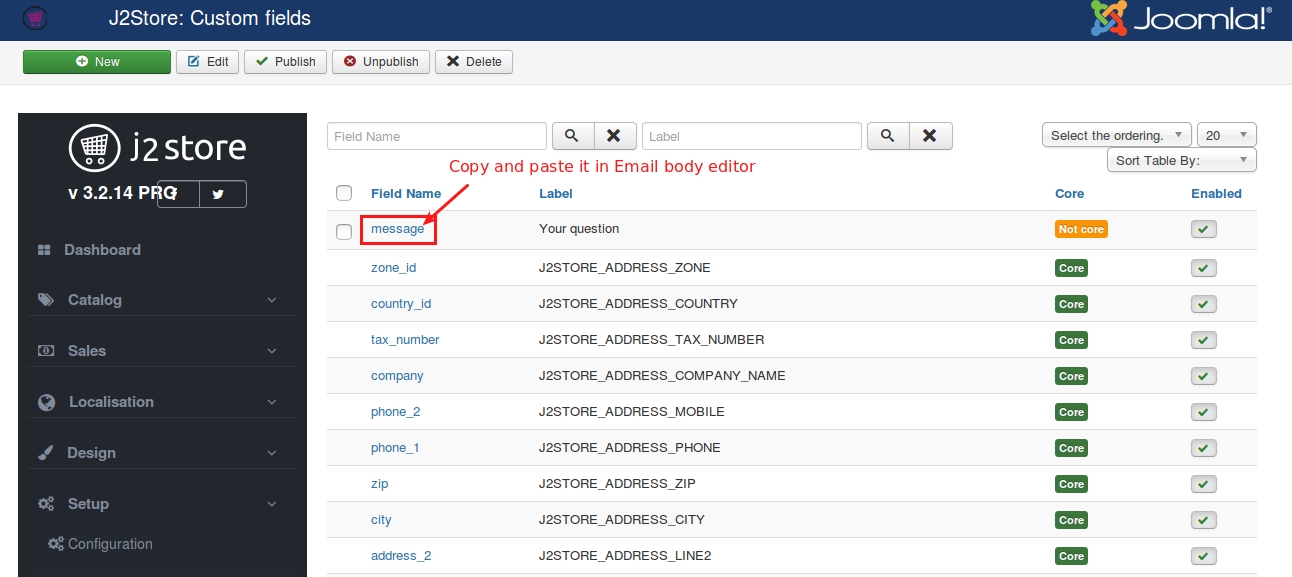Screen dimensions: 1292x577
Task: Click the J2Store cart icon in header
Action: click(35, 18)
